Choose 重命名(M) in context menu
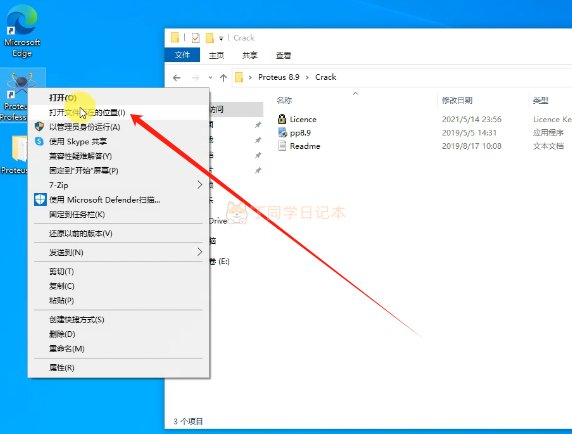 pos(119,349)
